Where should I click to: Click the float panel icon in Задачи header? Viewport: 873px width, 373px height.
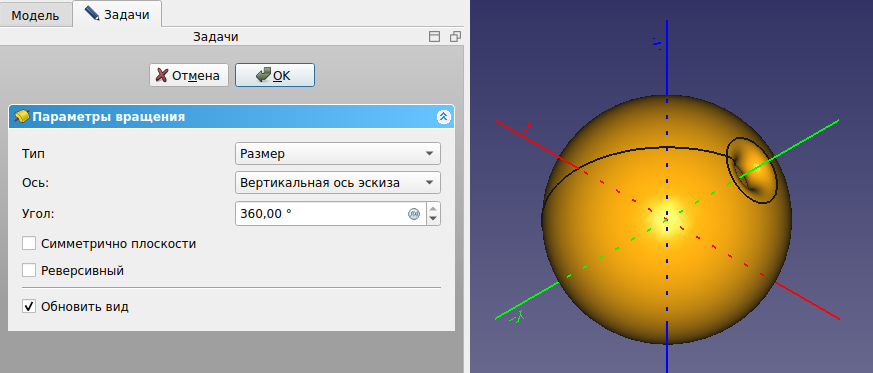434,37
